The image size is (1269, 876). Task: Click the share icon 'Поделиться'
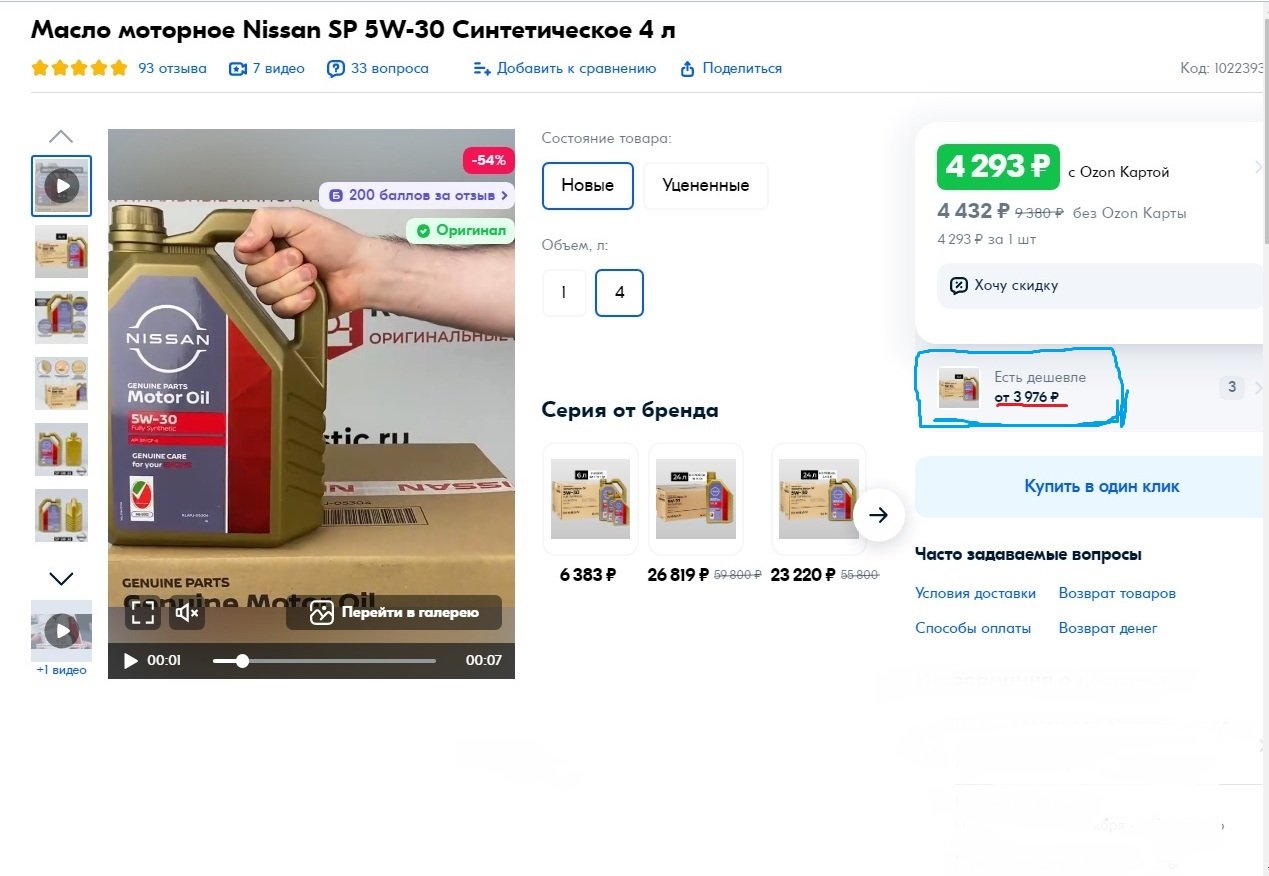(x=687, y=69)
